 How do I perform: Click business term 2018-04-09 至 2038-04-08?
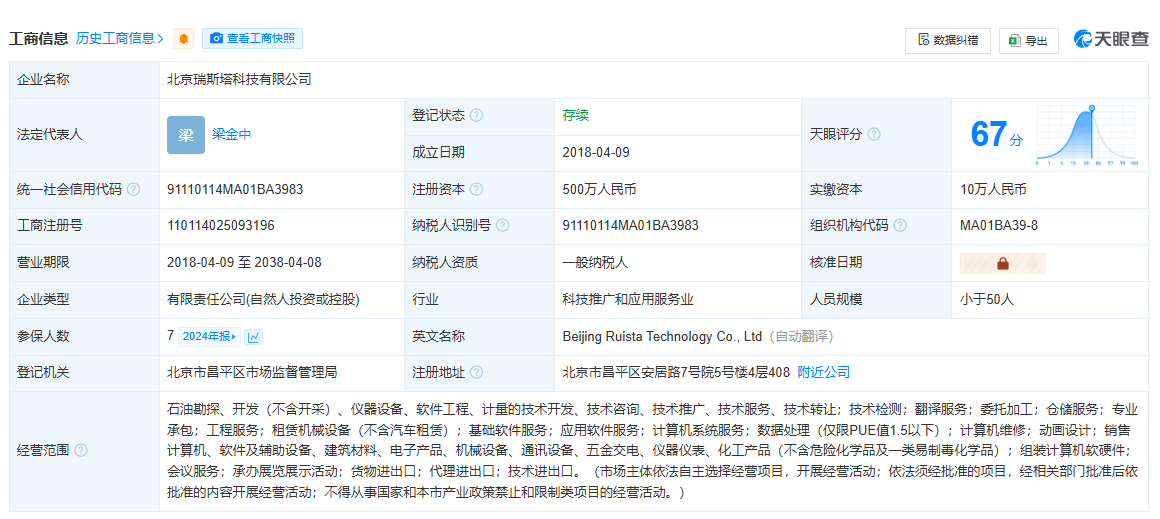(244, 262)
